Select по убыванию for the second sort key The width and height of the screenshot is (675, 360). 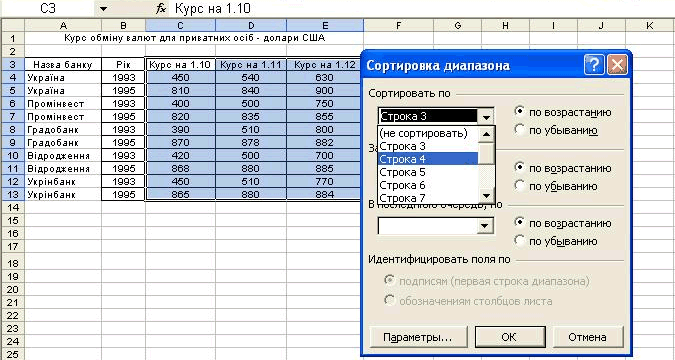(556, 186)
